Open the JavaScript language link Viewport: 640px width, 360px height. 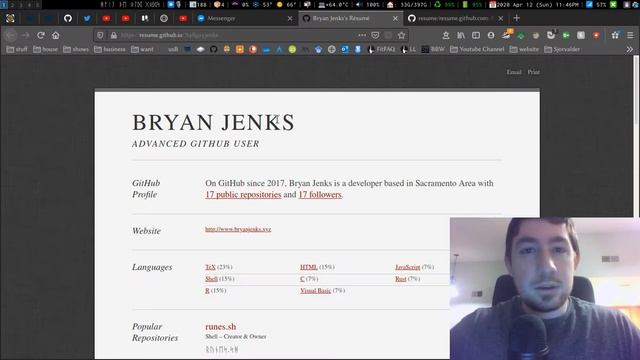tap(407, 267)
